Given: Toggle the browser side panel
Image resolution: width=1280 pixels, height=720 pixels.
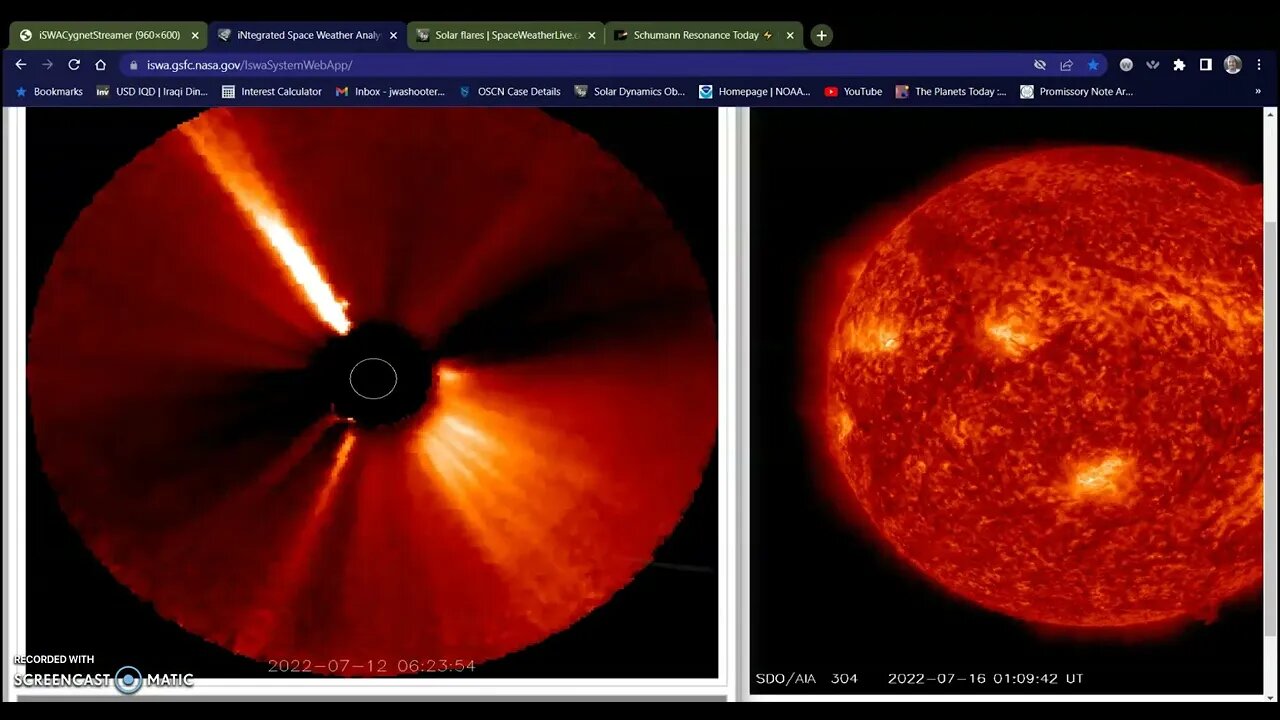Looking at the screenshot, I should 1206,64.
